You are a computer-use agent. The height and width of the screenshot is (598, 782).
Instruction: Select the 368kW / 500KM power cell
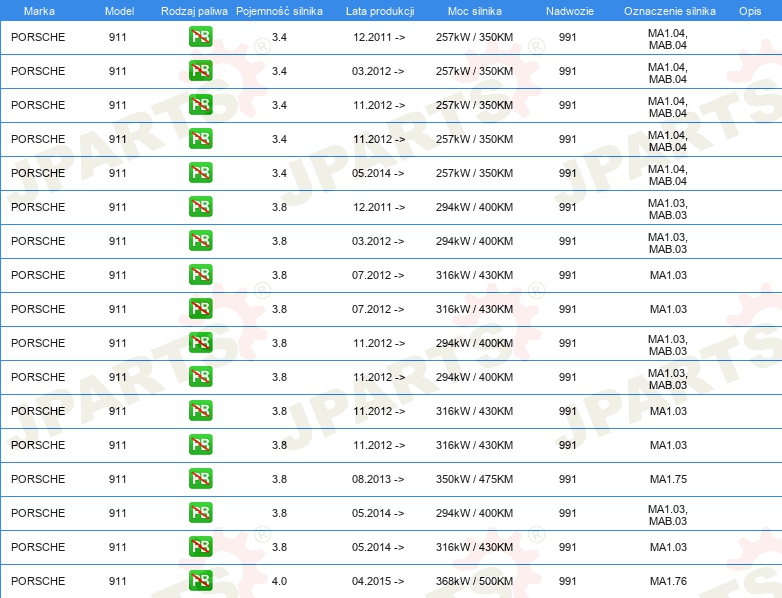pos(474,581)
